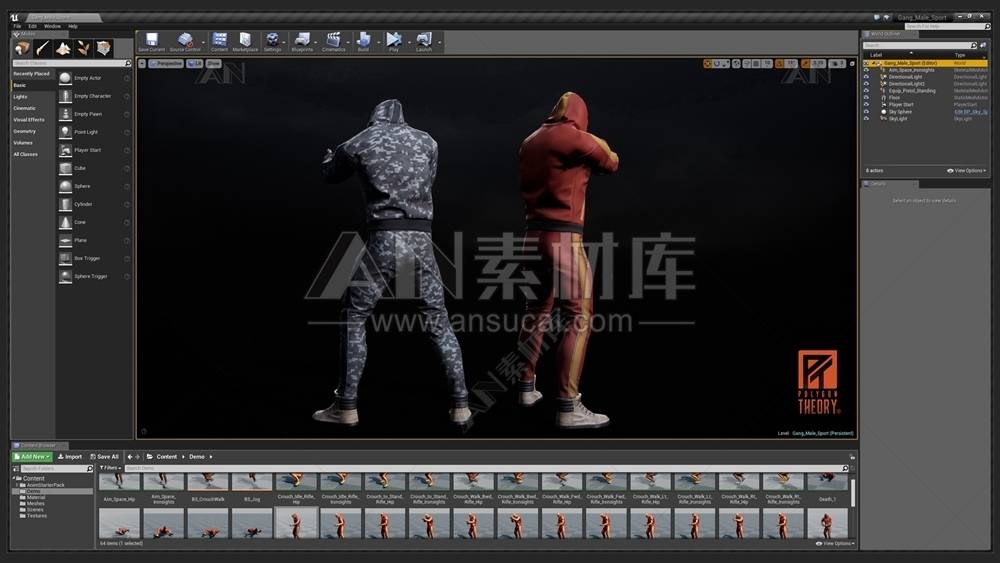The width and height of the screenshot is (1000, 563).
Task: Open the Edit menu
Action: coord(32,26)
